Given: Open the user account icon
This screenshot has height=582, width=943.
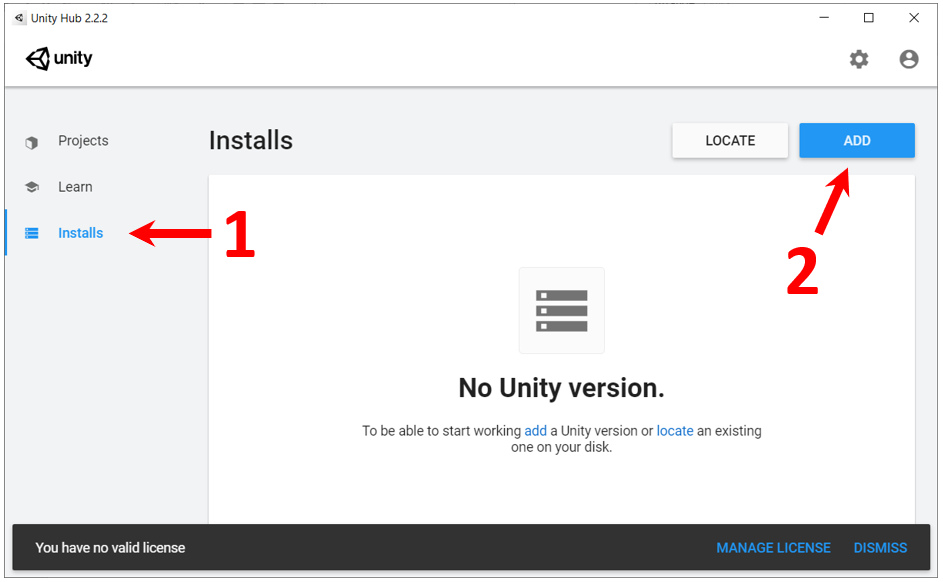Looking at the screenshot, I should coord(909,59).
